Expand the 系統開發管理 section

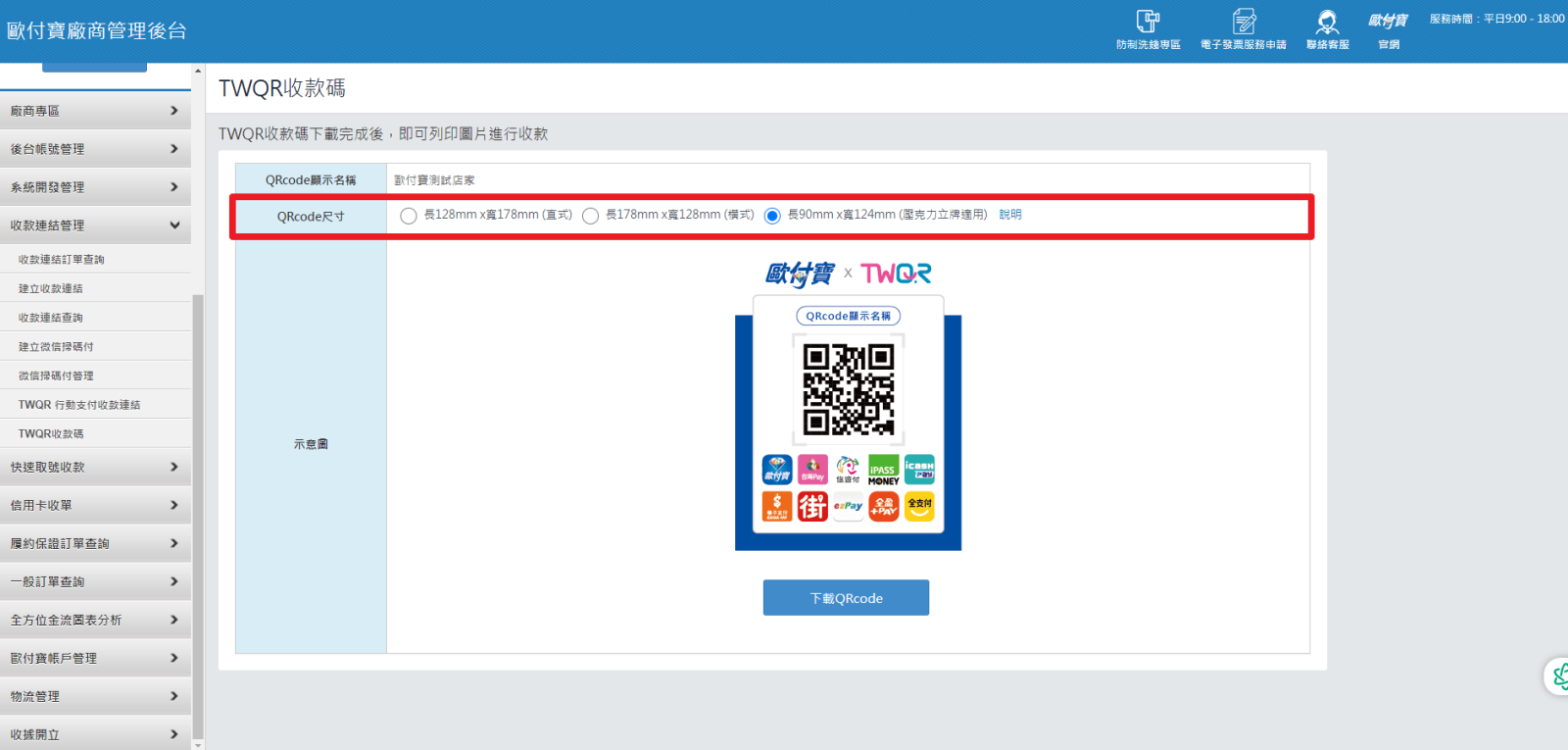[95, 187]
